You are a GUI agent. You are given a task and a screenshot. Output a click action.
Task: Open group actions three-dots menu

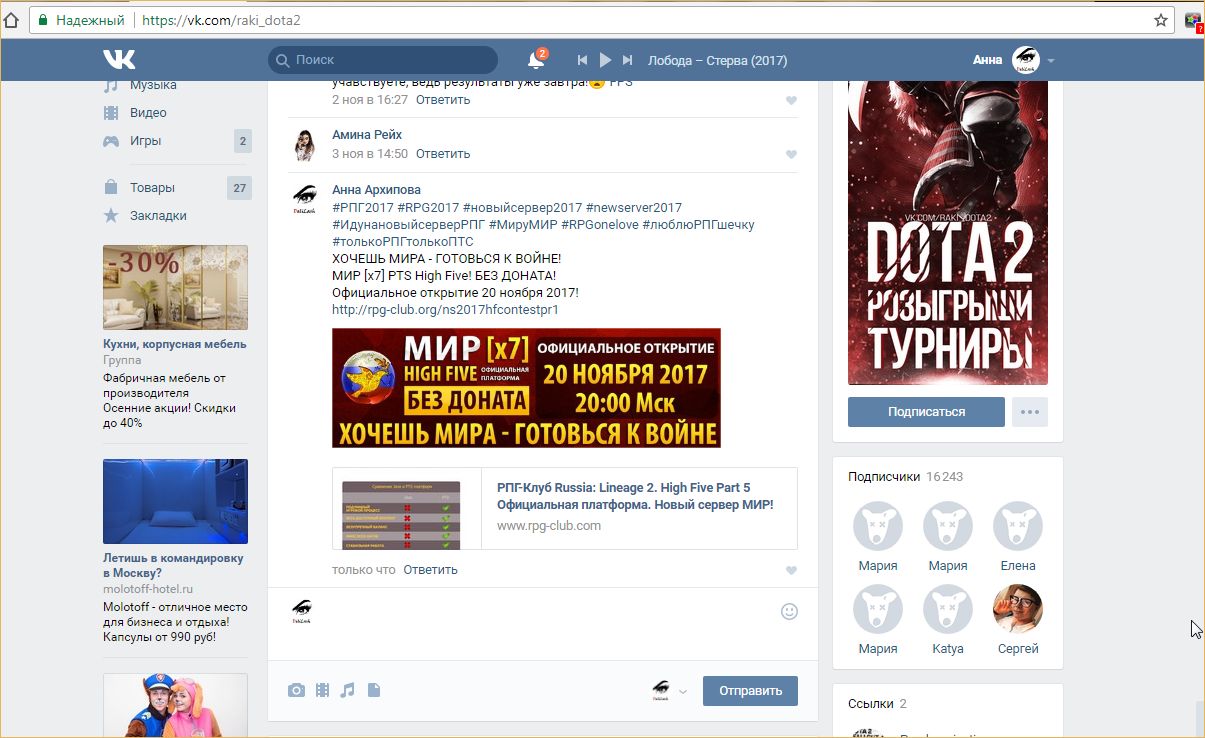1029,412
